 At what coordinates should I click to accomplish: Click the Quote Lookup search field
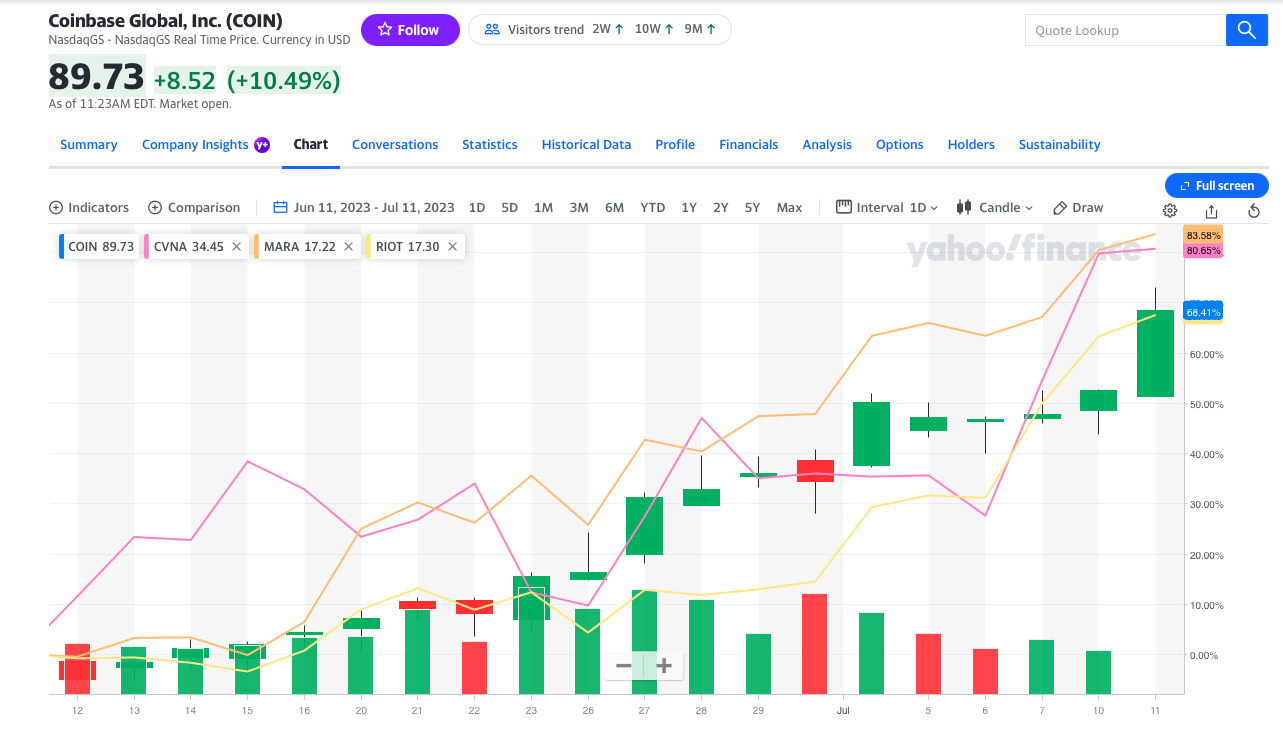point(1125,30)
